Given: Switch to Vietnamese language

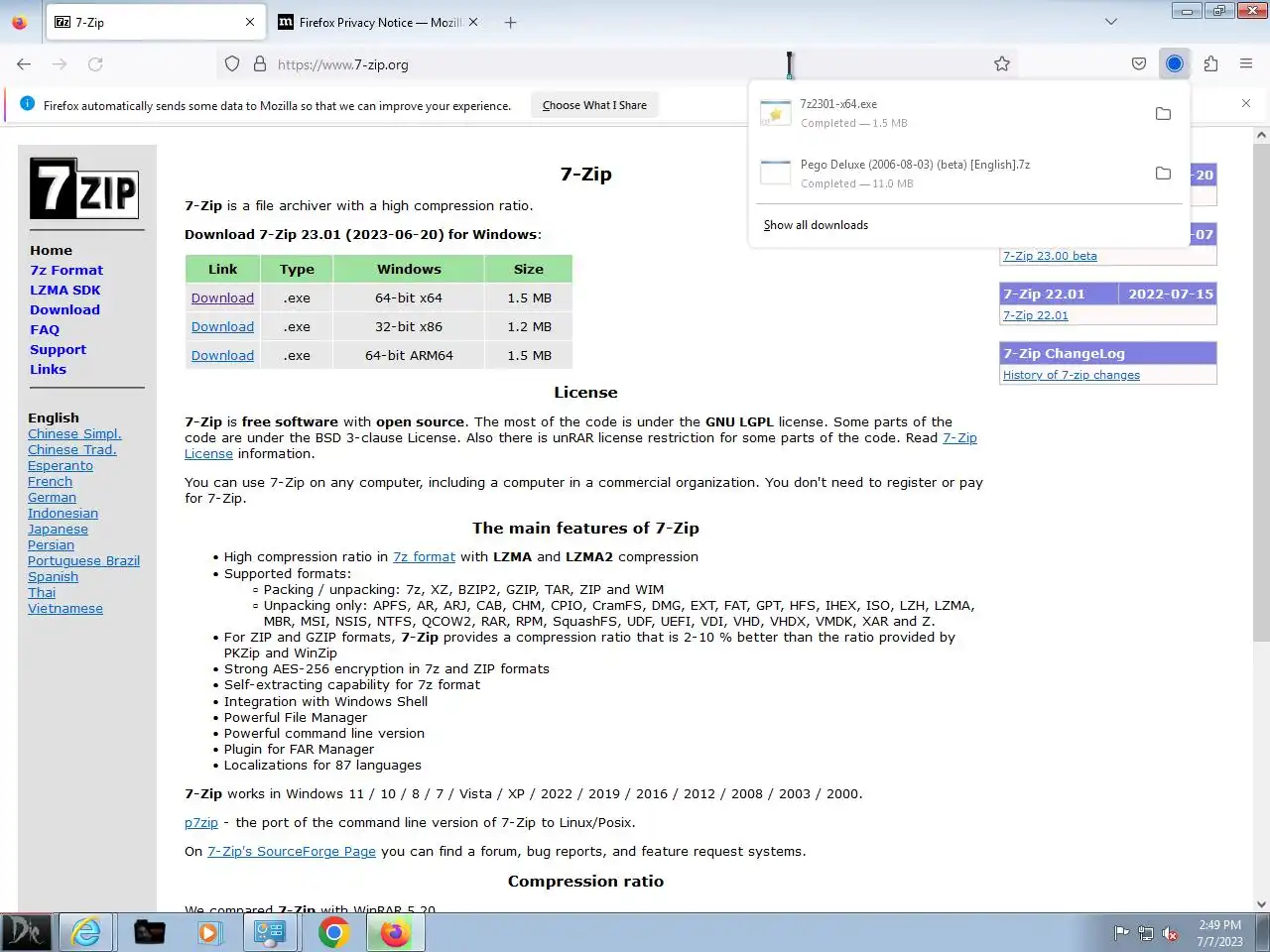Looking at the screenshot, I should point(65,608).
